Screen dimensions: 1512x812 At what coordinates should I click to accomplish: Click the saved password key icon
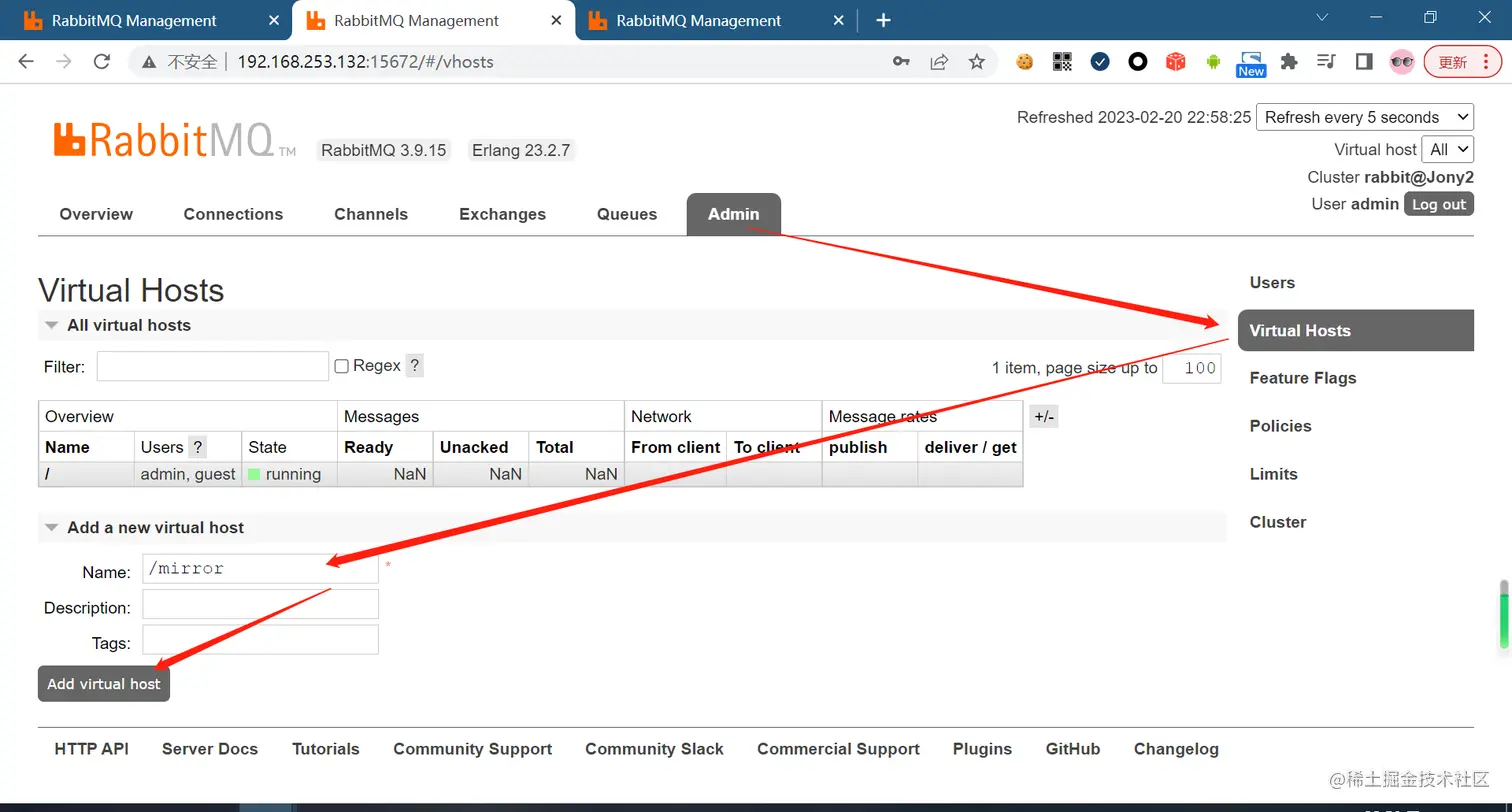tap(901, 61)
